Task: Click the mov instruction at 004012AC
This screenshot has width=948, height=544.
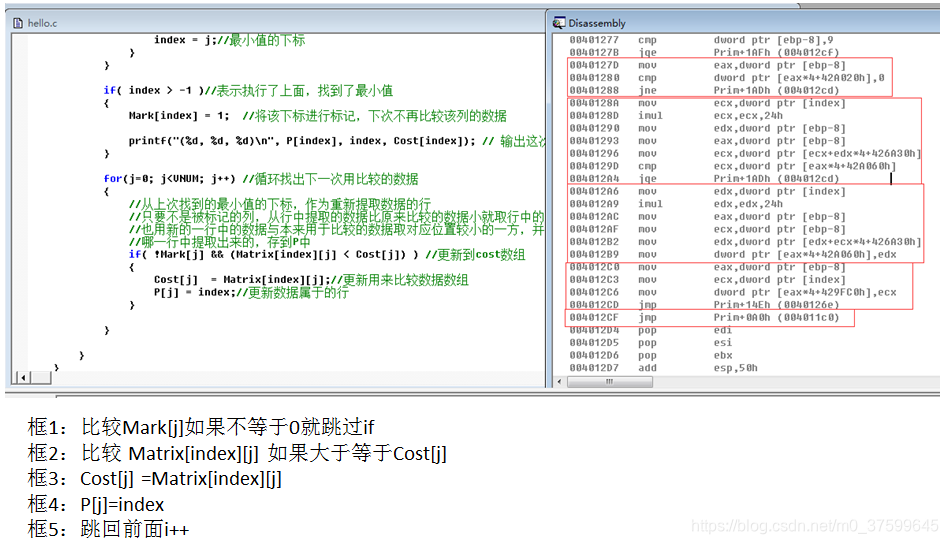Action: tap(707, 216)
